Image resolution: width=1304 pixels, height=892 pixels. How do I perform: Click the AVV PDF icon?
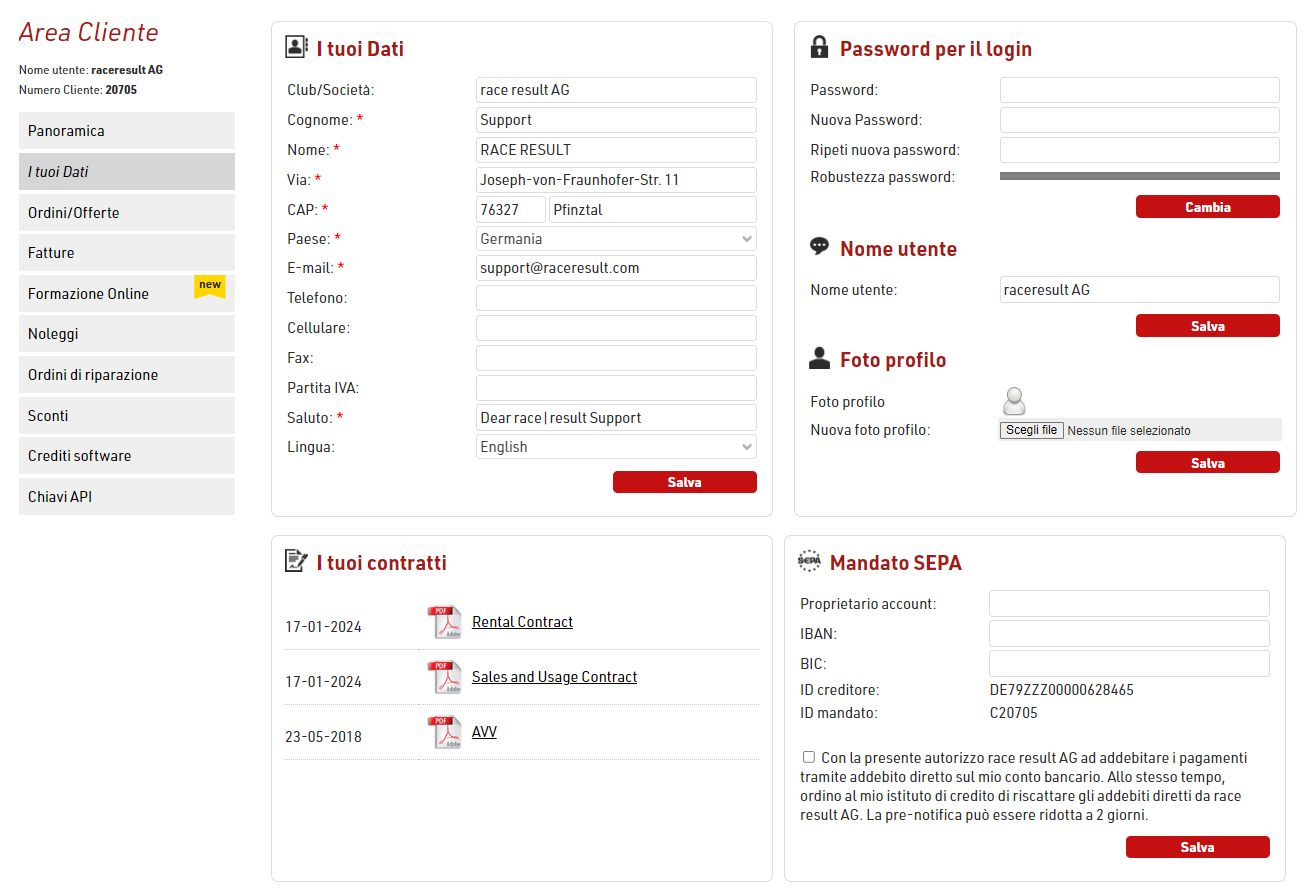[445, 732]
